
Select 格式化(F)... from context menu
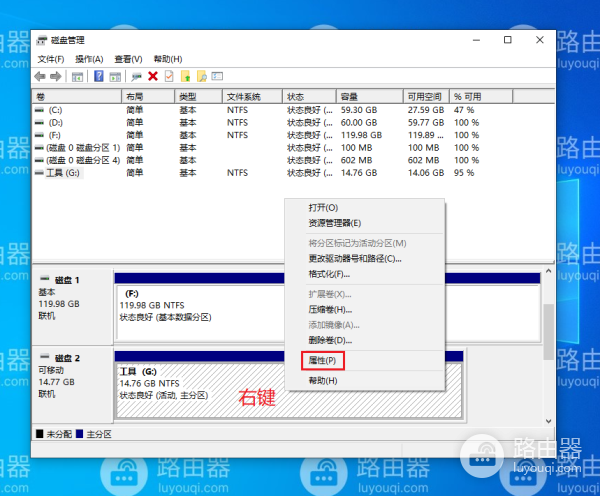coord(329,274)
